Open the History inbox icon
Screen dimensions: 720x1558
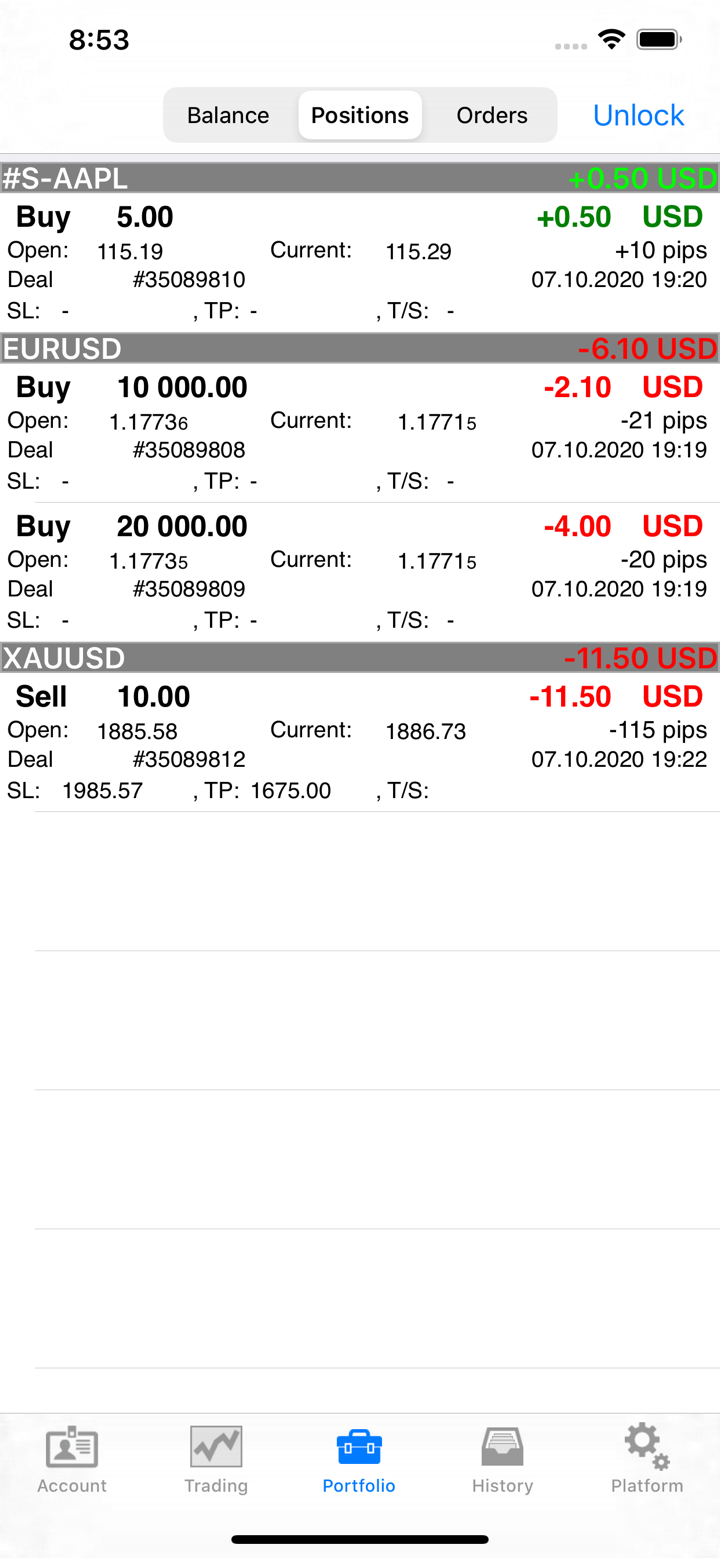point(502,1448)
